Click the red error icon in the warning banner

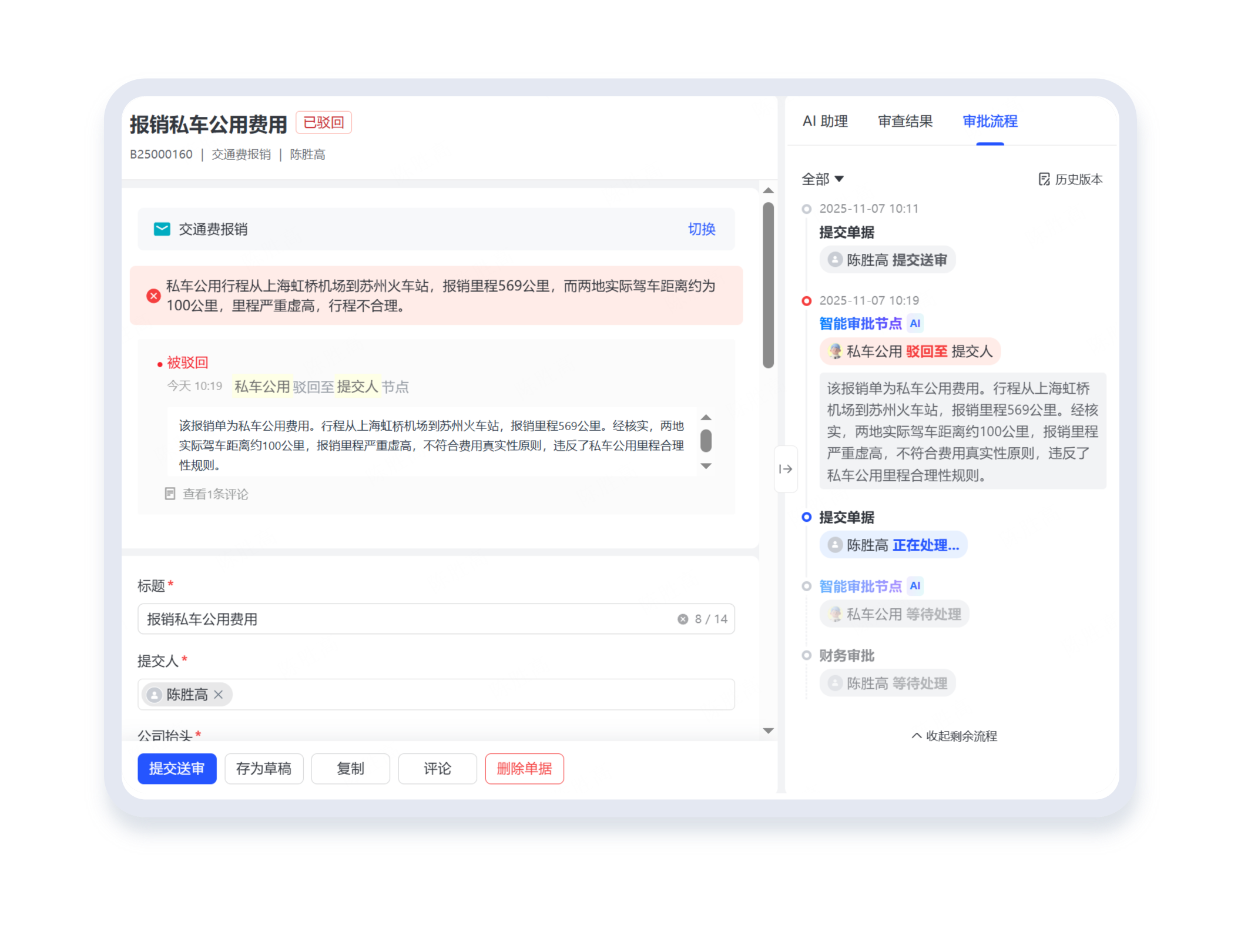pyautogui.click(x=153, y=296)
